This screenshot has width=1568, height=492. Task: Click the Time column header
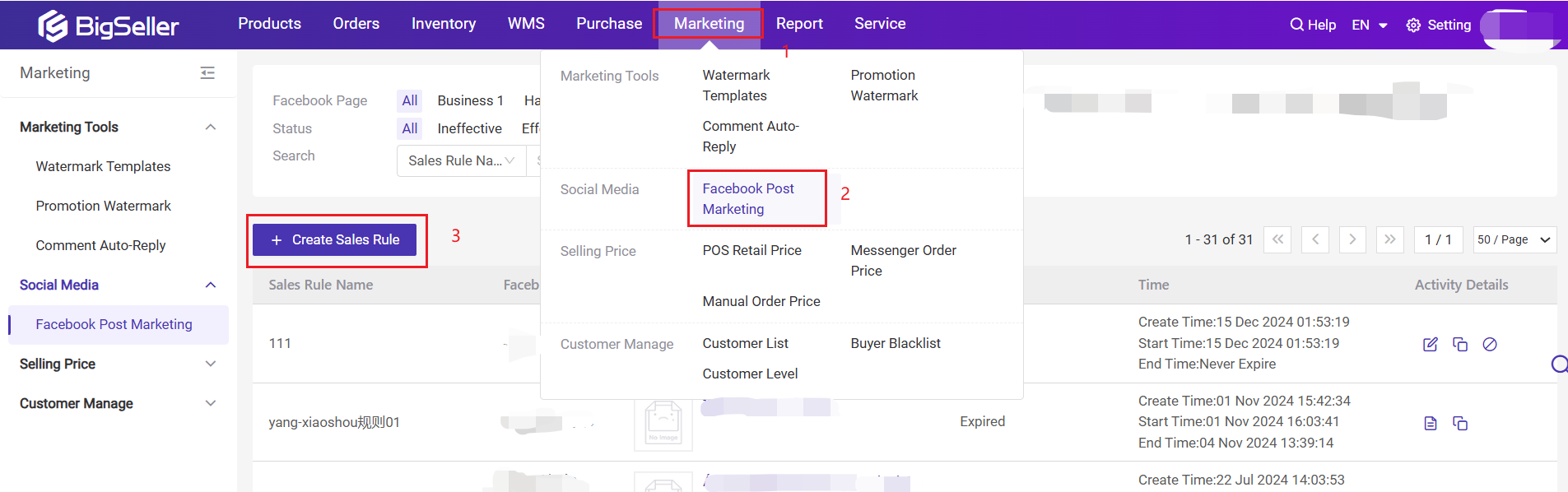[1153, 285]
